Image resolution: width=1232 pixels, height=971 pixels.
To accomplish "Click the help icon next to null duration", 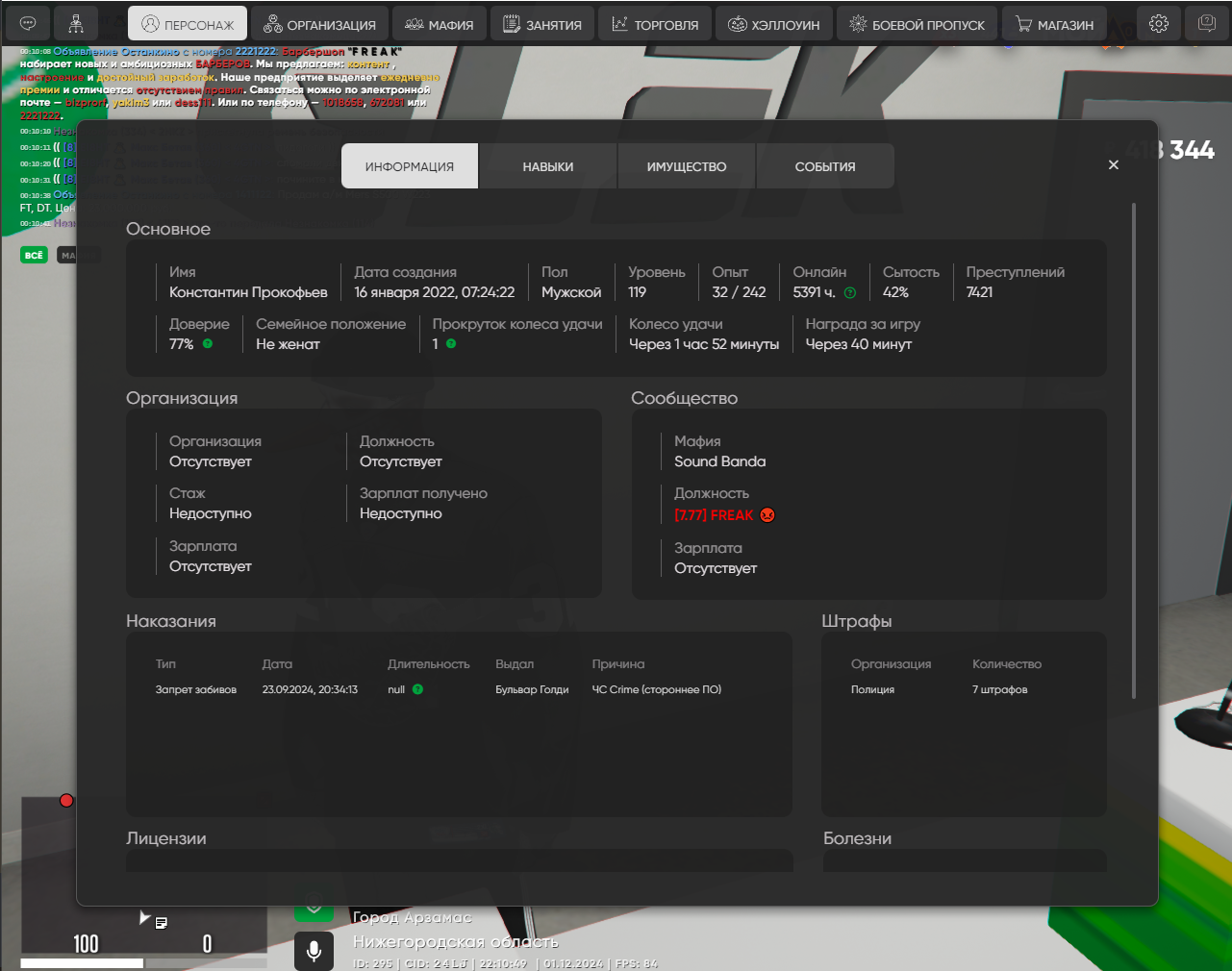I will point(417,689).
